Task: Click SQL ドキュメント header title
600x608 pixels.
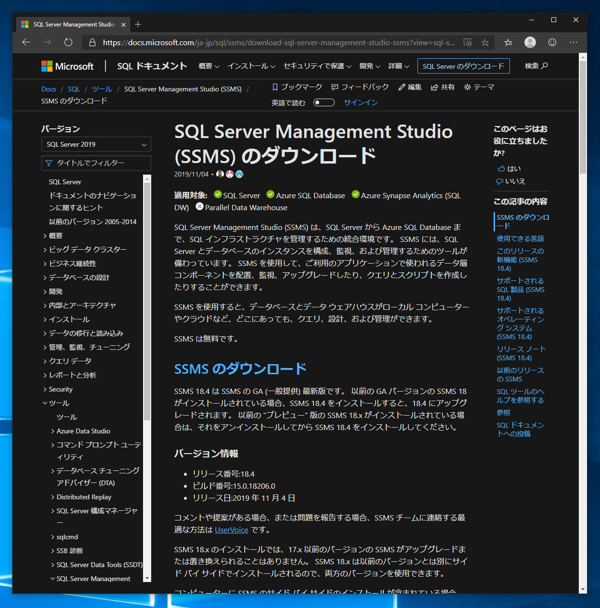Action: coord(152,66)
